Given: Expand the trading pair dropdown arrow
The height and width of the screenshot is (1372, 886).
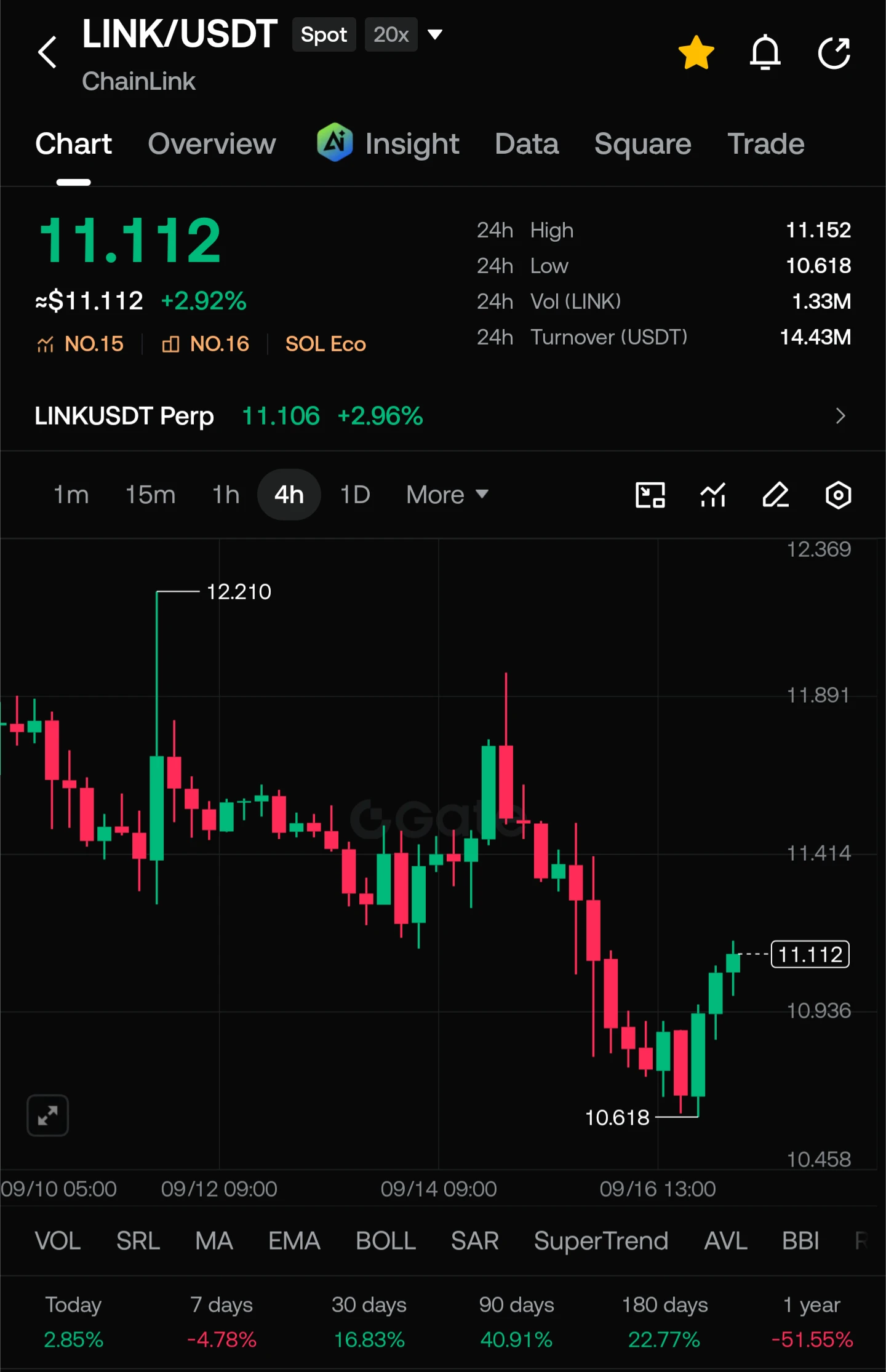Looking at the screenshot, I should [x=435, y=34].
